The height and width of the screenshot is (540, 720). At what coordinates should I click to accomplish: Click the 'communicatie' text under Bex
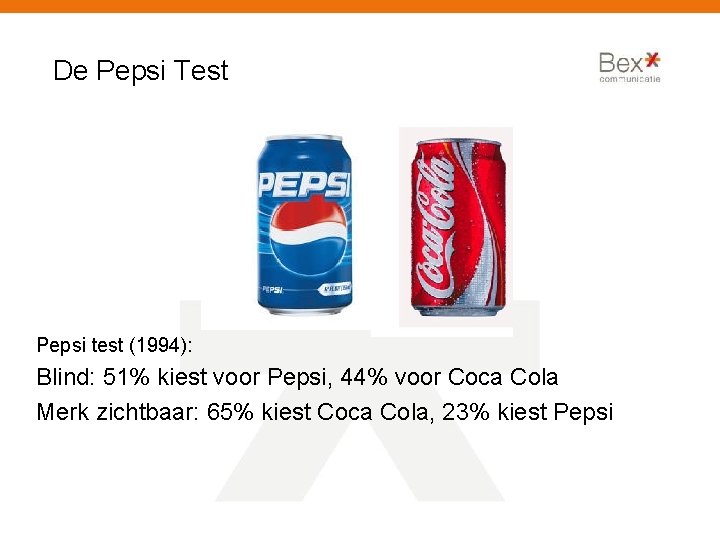click(x=630, y=79)
